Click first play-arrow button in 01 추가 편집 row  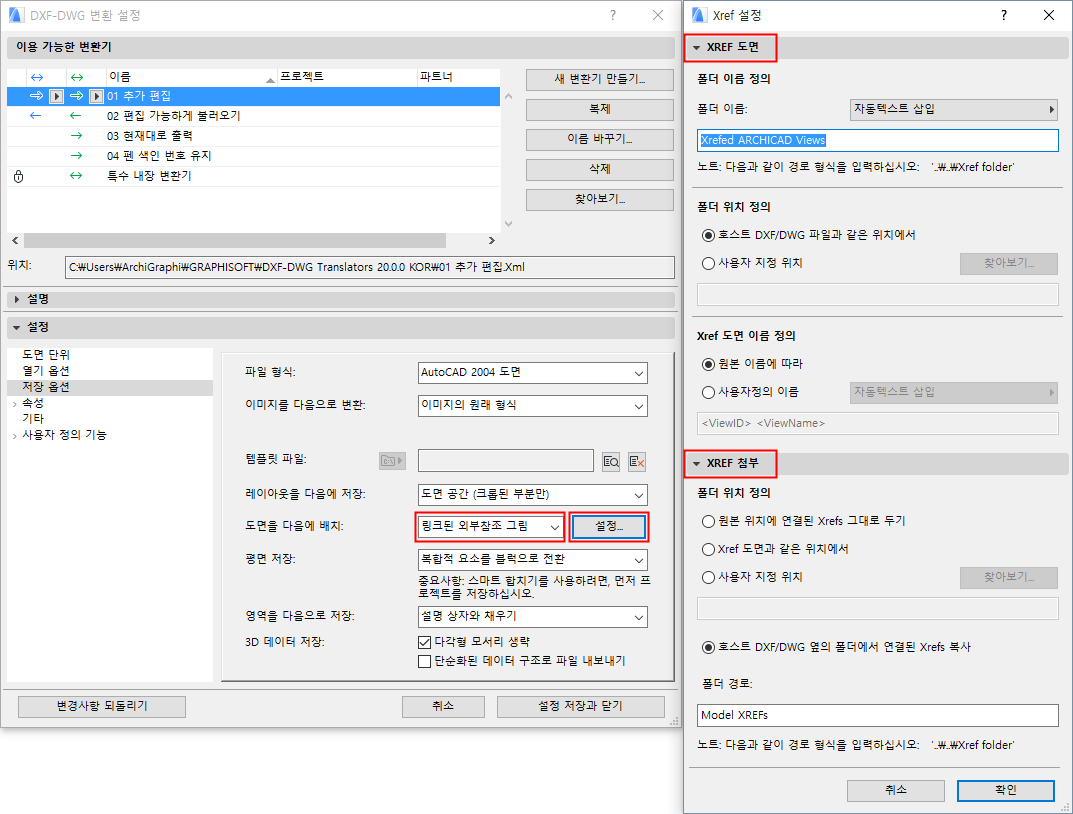click(57, 96)
